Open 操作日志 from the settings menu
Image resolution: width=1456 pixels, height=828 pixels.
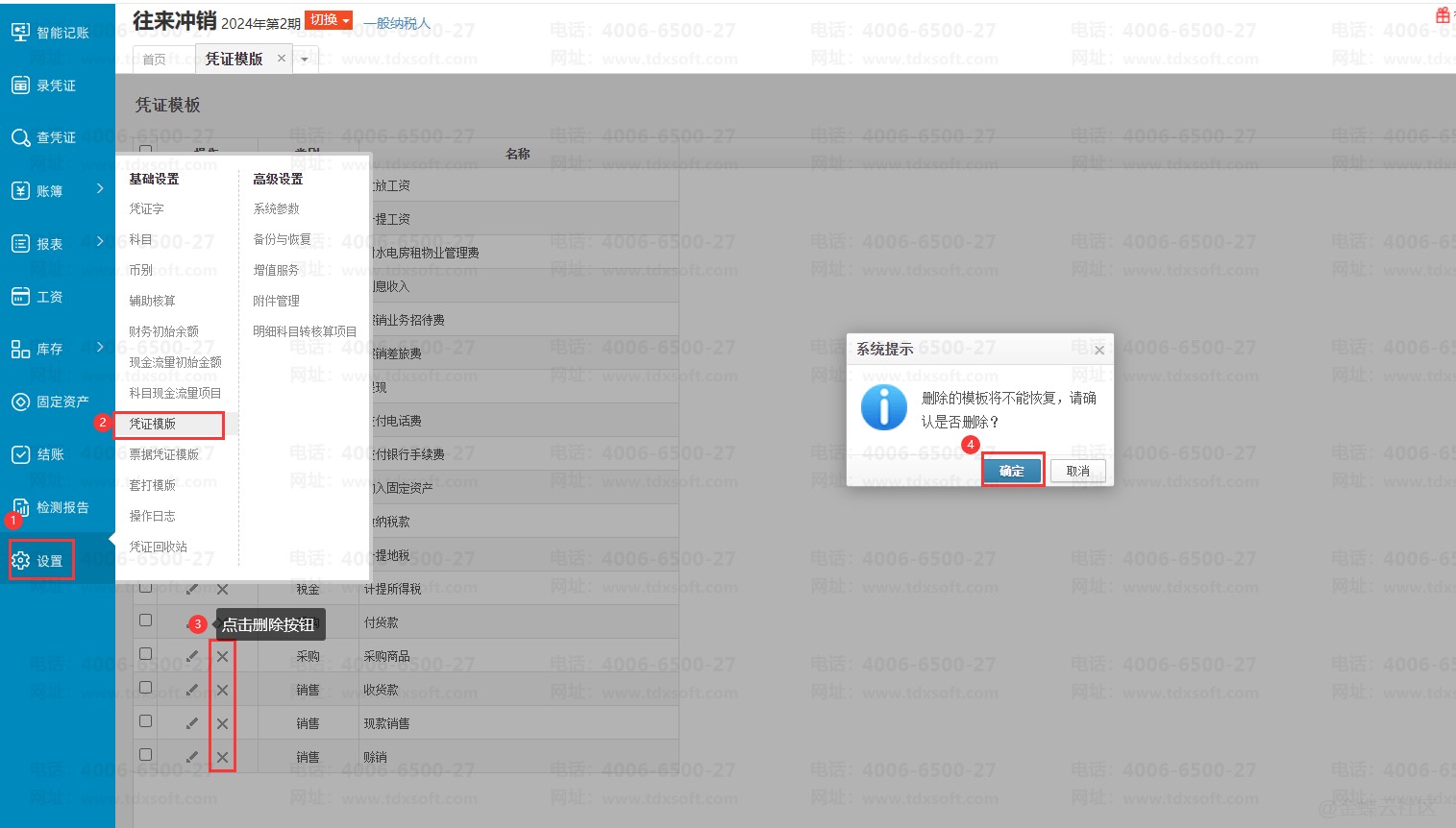(152, 516)
